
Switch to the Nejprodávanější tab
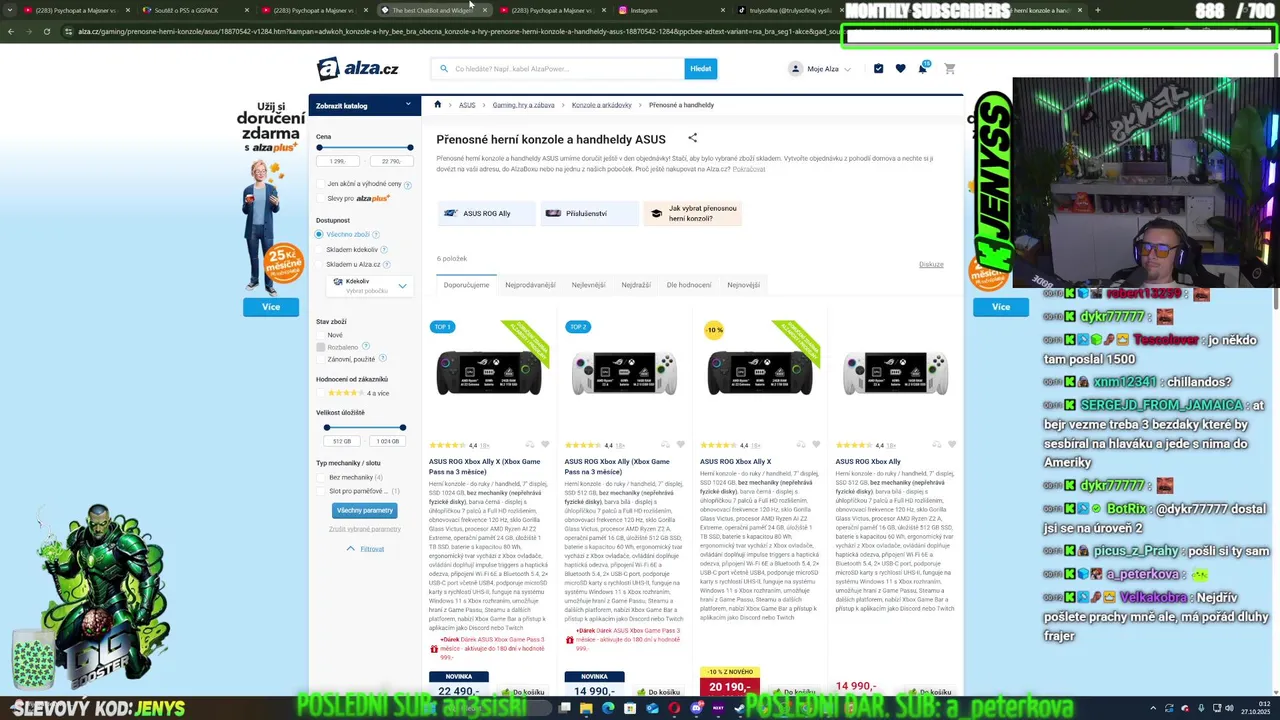(530, 285)
